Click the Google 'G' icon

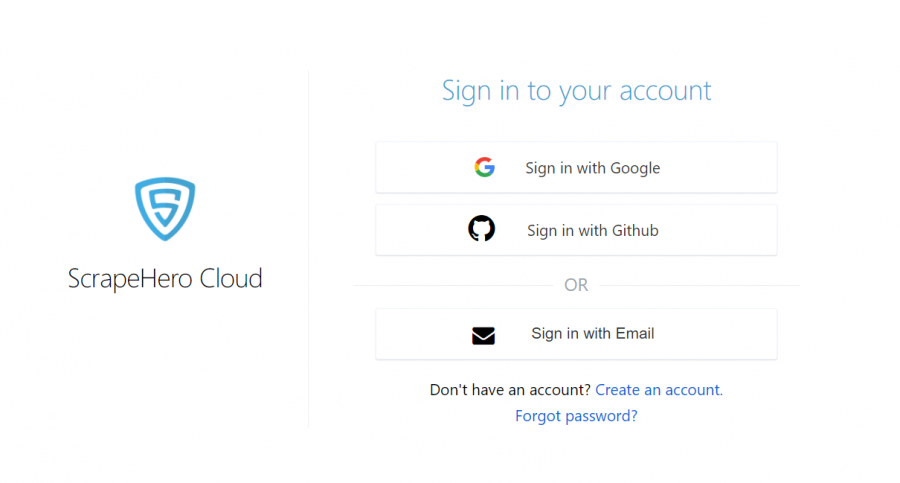(x=485, y=168)
